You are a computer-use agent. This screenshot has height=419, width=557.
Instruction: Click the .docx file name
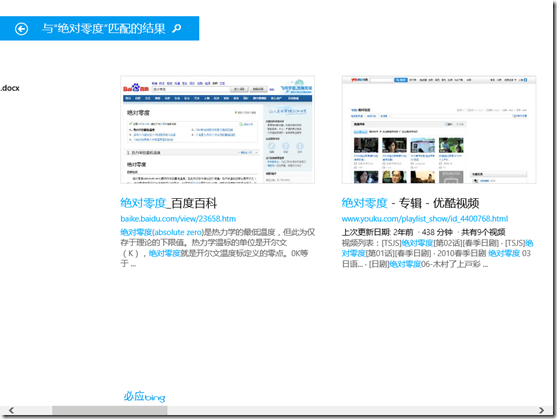pyautogui.click(x=10, y=88)
